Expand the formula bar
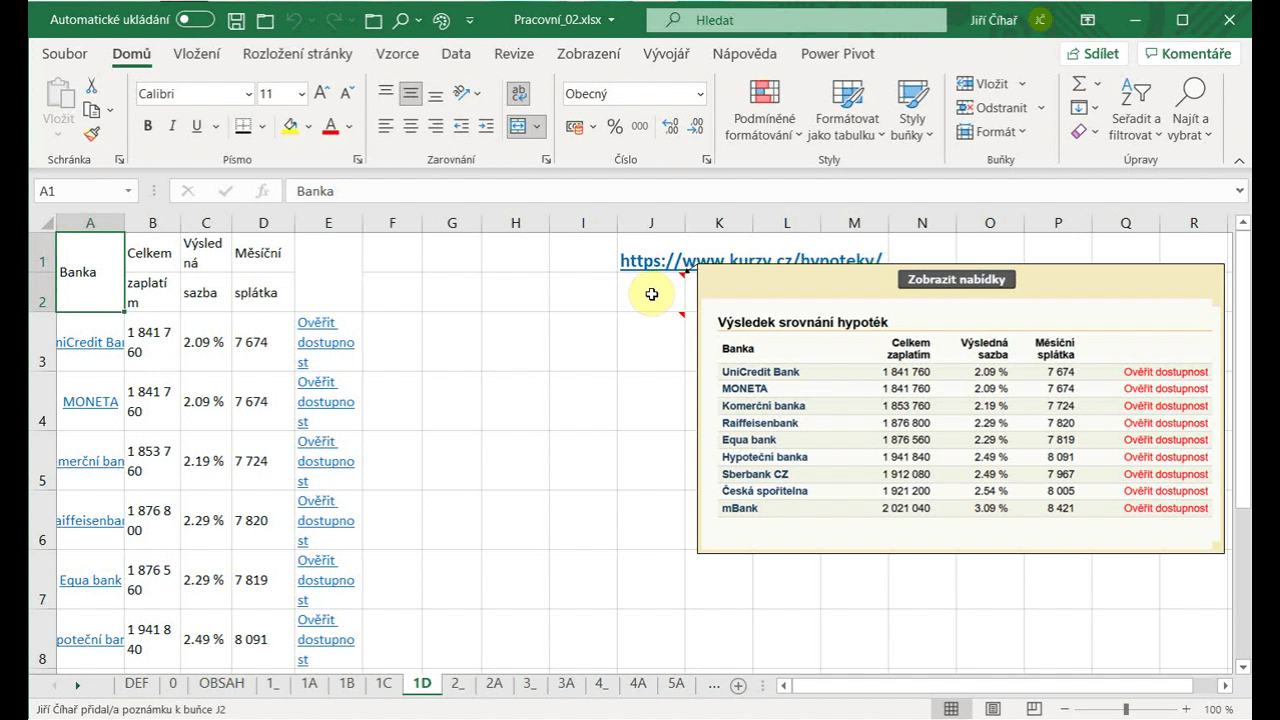 point(1240,190)
